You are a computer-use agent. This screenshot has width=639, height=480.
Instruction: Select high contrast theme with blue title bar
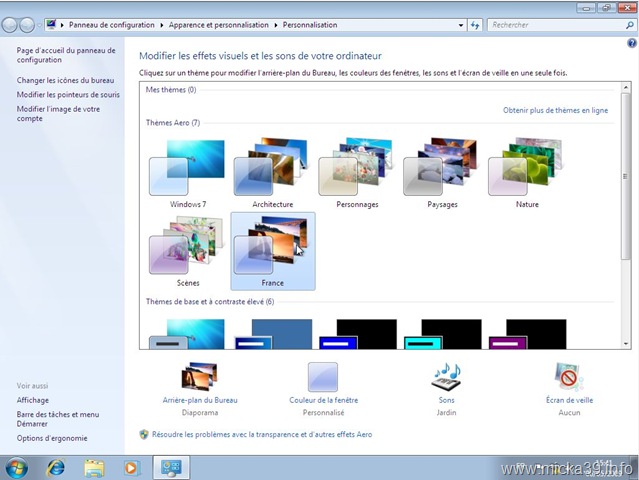coord(358,334)
